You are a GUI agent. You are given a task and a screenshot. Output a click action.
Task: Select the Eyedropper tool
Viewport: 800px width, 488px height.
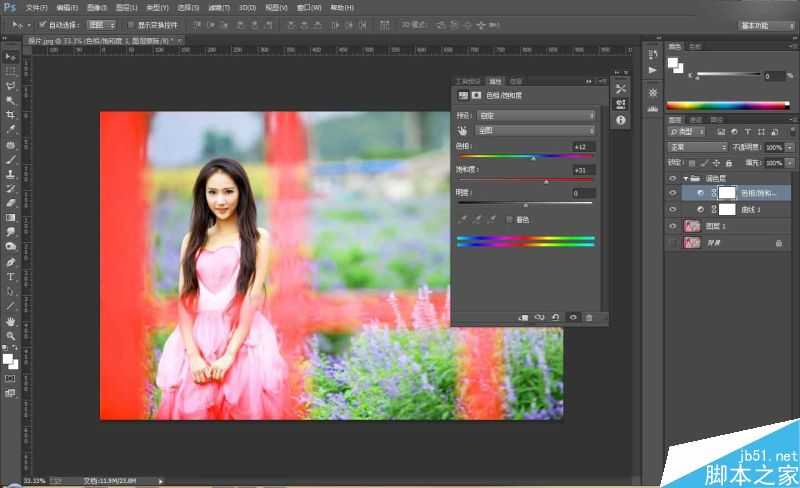pyautogui.click(x=11, y=130)
